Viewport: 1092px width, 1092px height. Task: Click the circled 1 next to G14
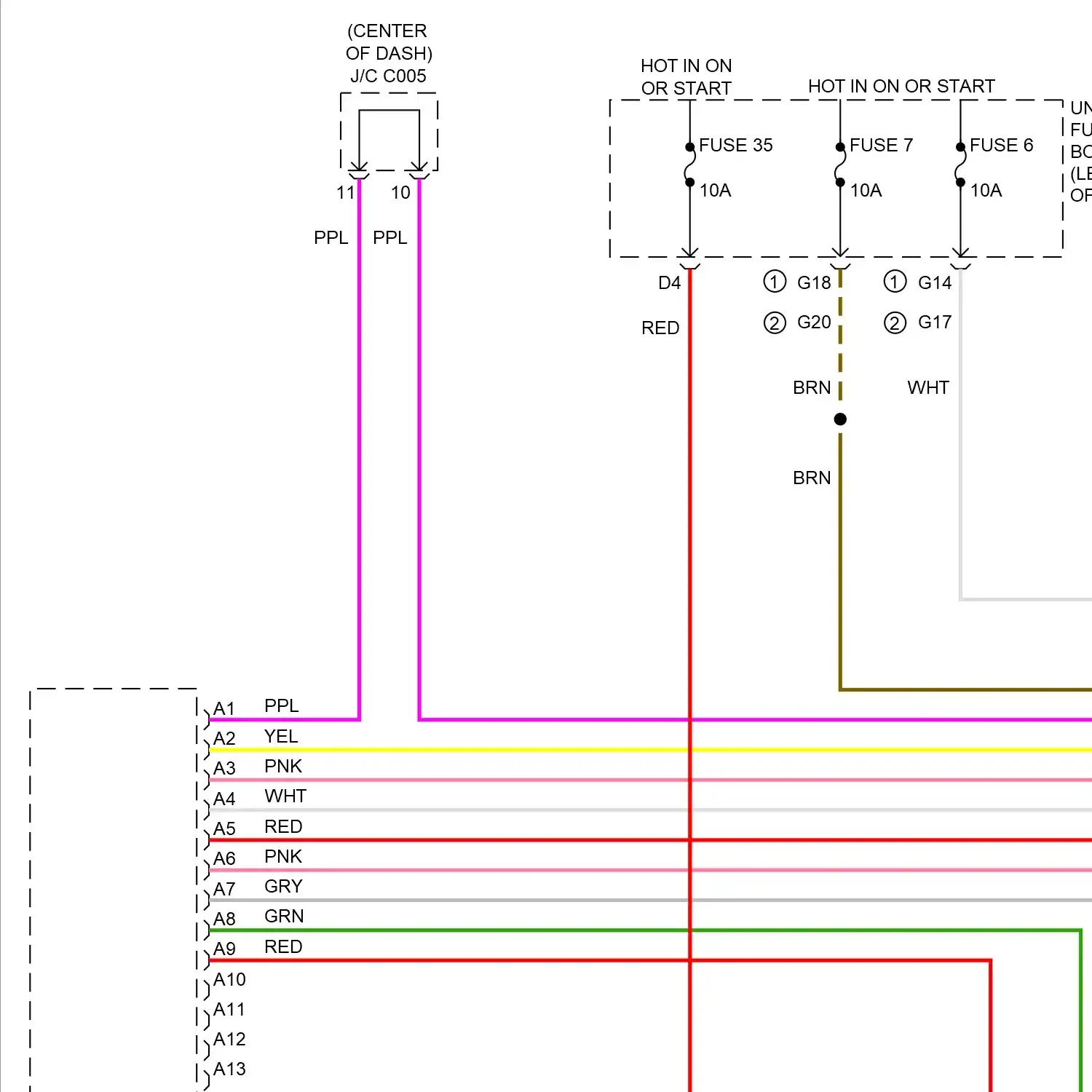[x=895, y=282]
